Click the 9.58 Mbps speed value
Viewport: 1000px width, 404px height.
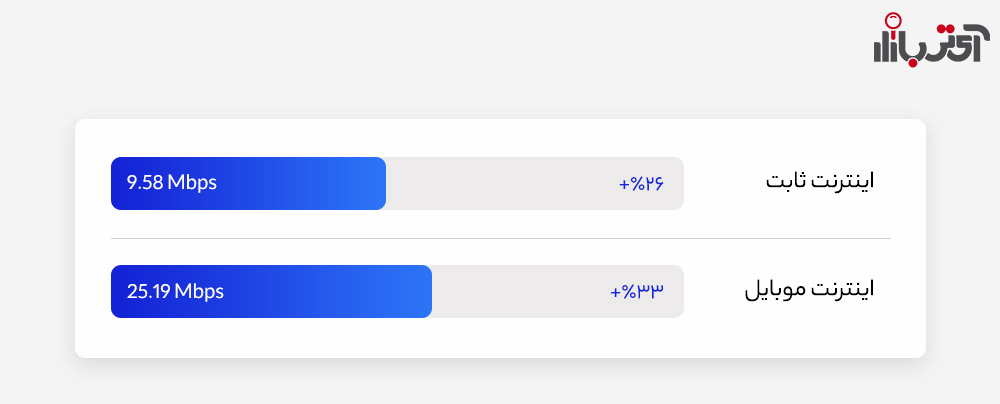click(x=172, y=183)
